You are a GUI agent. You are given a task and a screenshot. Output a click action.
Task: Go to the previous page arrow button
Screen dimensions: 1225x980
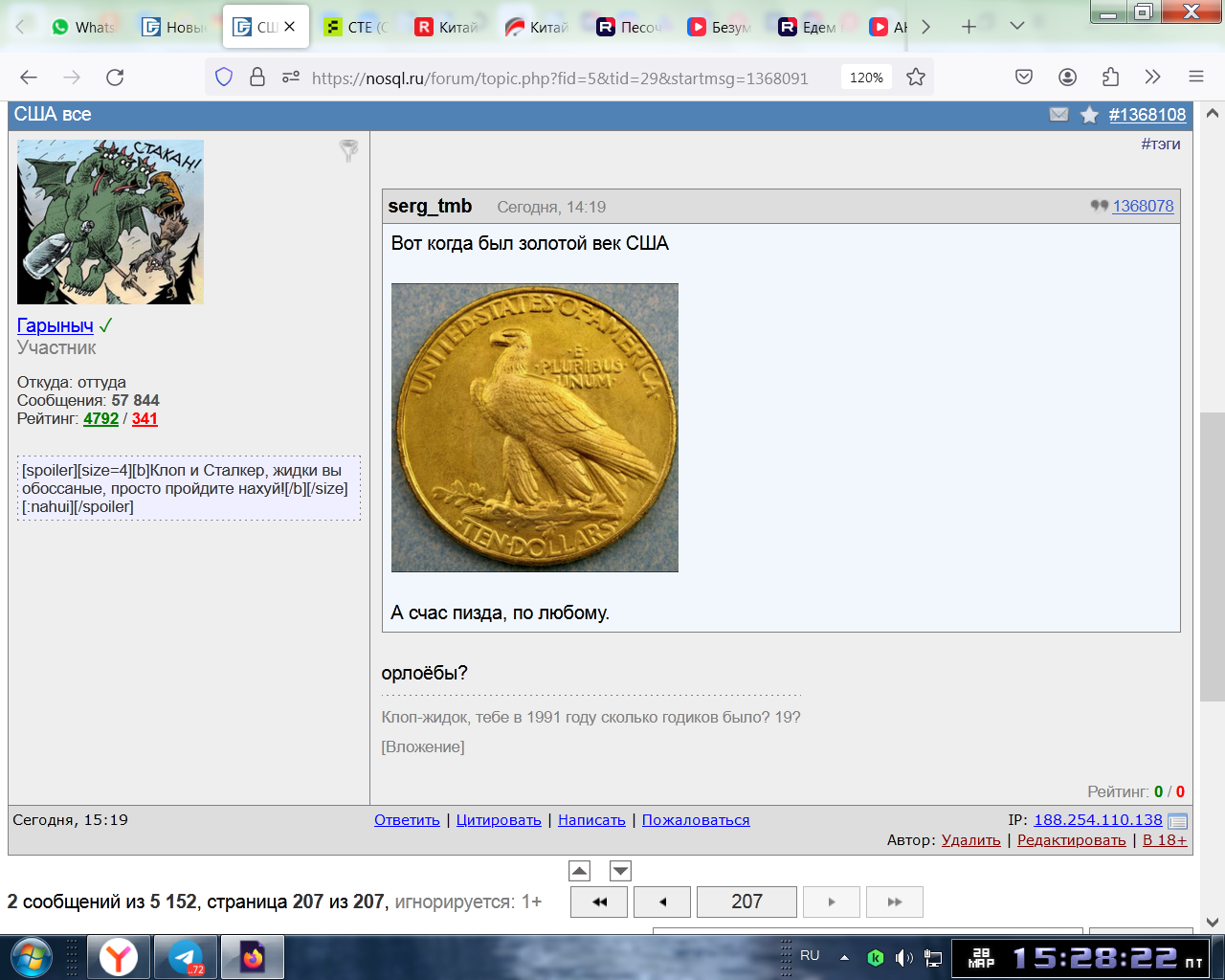point(661,902)
